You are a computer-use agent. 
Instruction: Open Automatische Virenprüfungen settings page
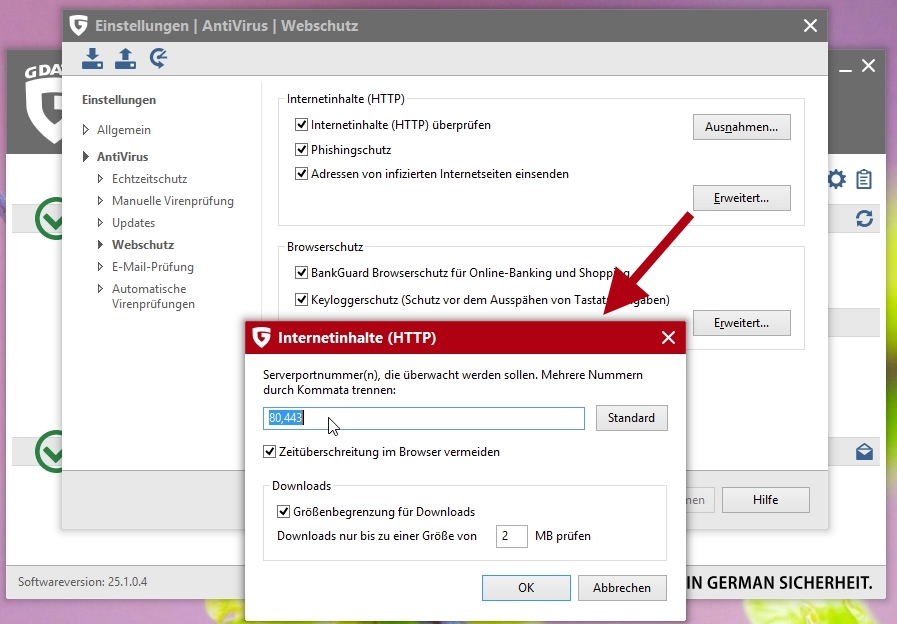click(x=153, y=296)
